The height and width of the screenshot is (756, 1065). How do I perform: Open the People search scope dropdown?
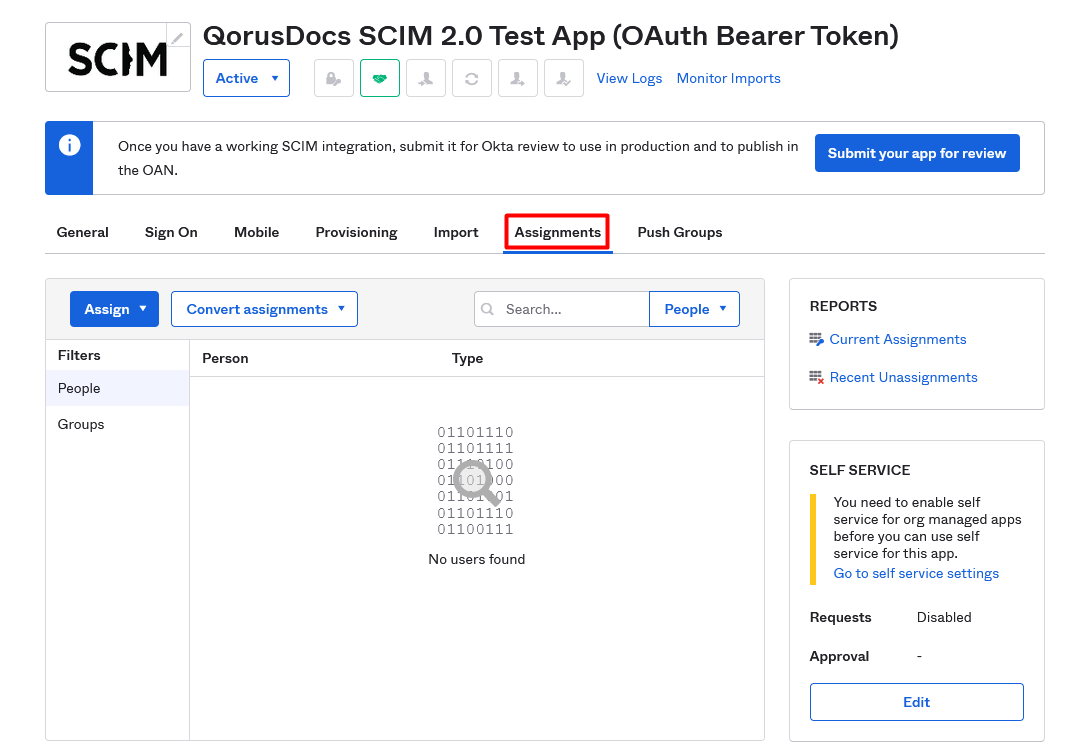[694, 309]
